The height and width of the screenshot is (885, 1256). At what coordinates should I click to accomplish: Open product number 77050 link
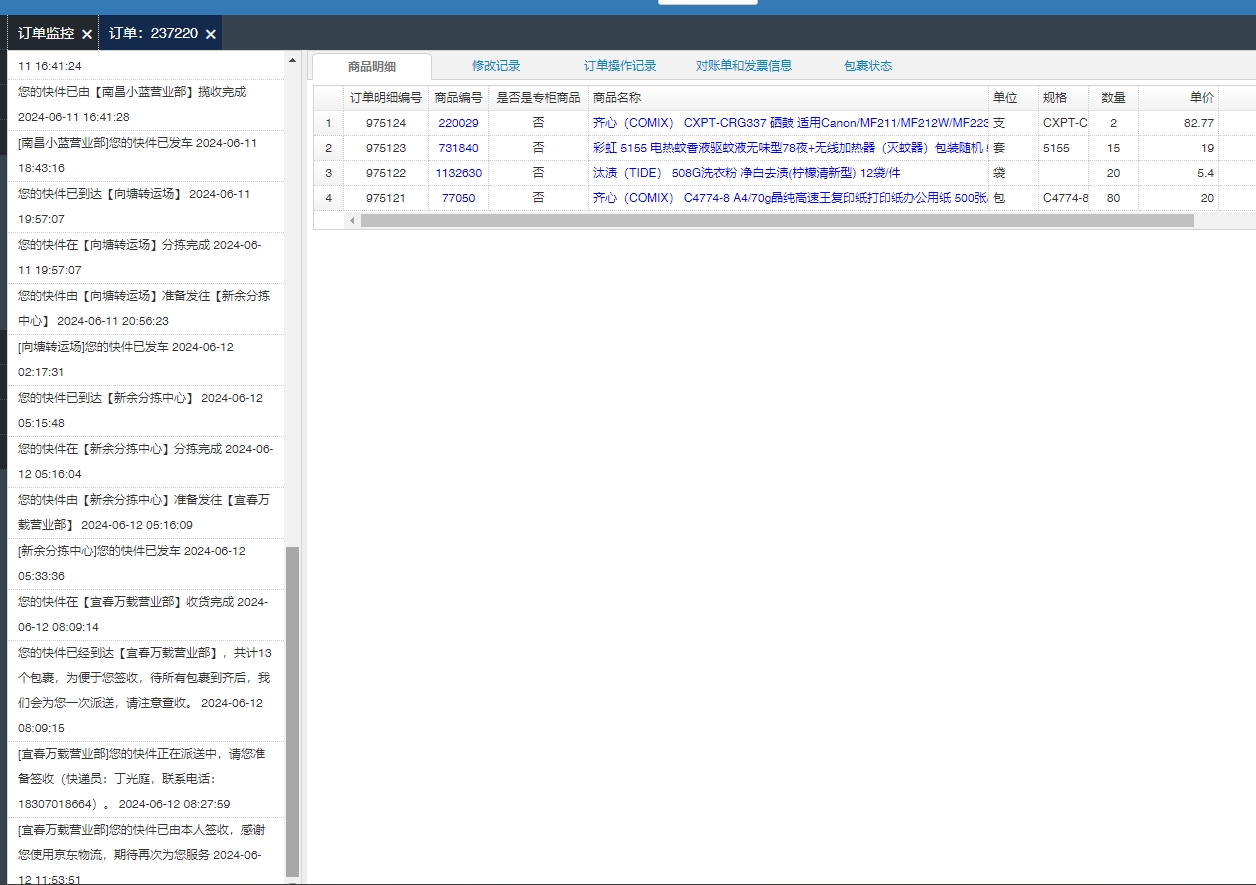pyautogui.click(x=458, y=198)
